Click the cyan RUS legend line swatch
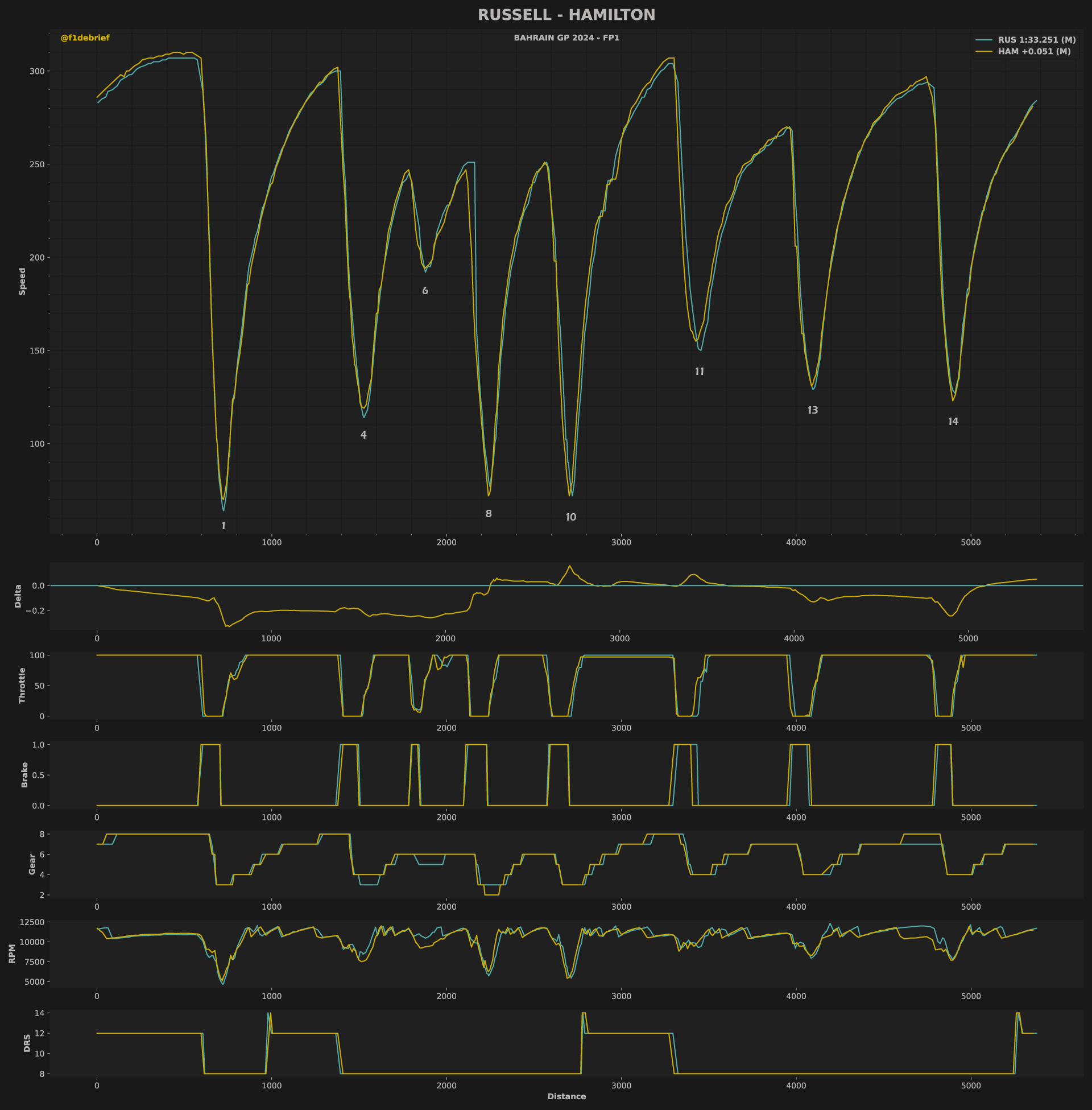 [x=983, y=40]
